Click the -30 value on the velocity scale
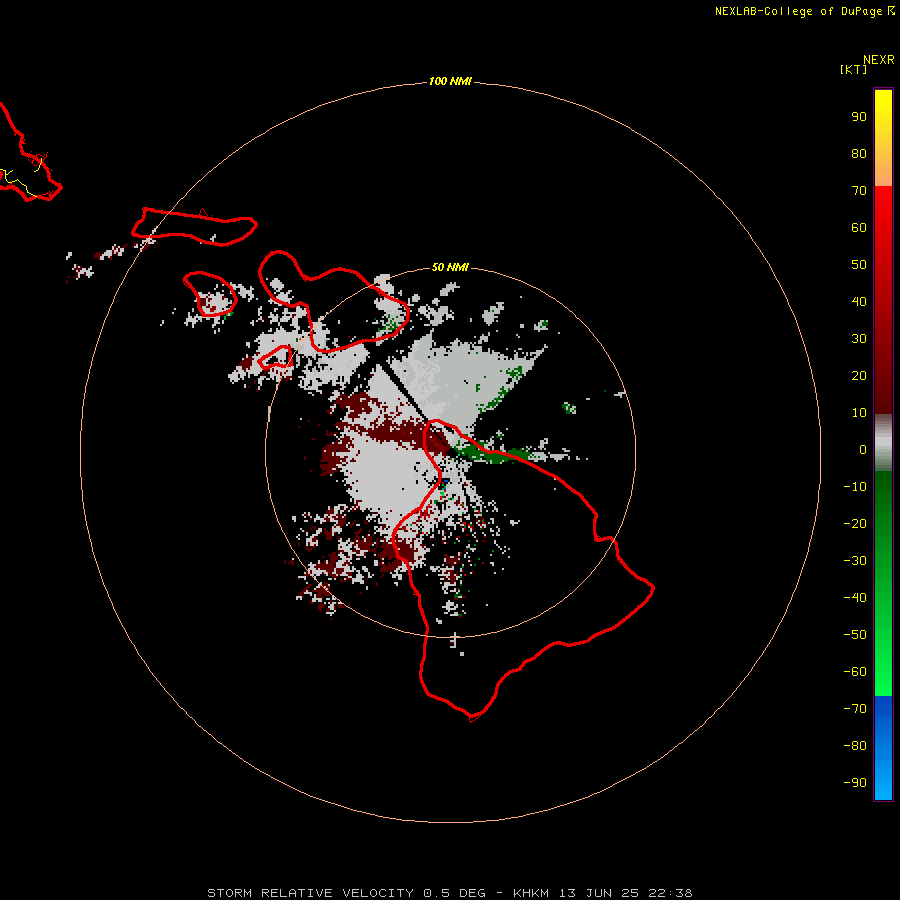This screenshot has height=900, width=900. (x=855, y=561)
